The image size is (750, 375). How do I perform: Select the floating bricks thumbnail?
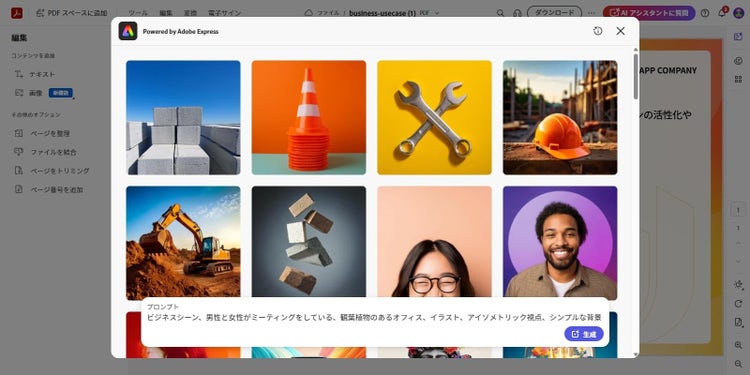pyautogui.click(x=309, y=242)
